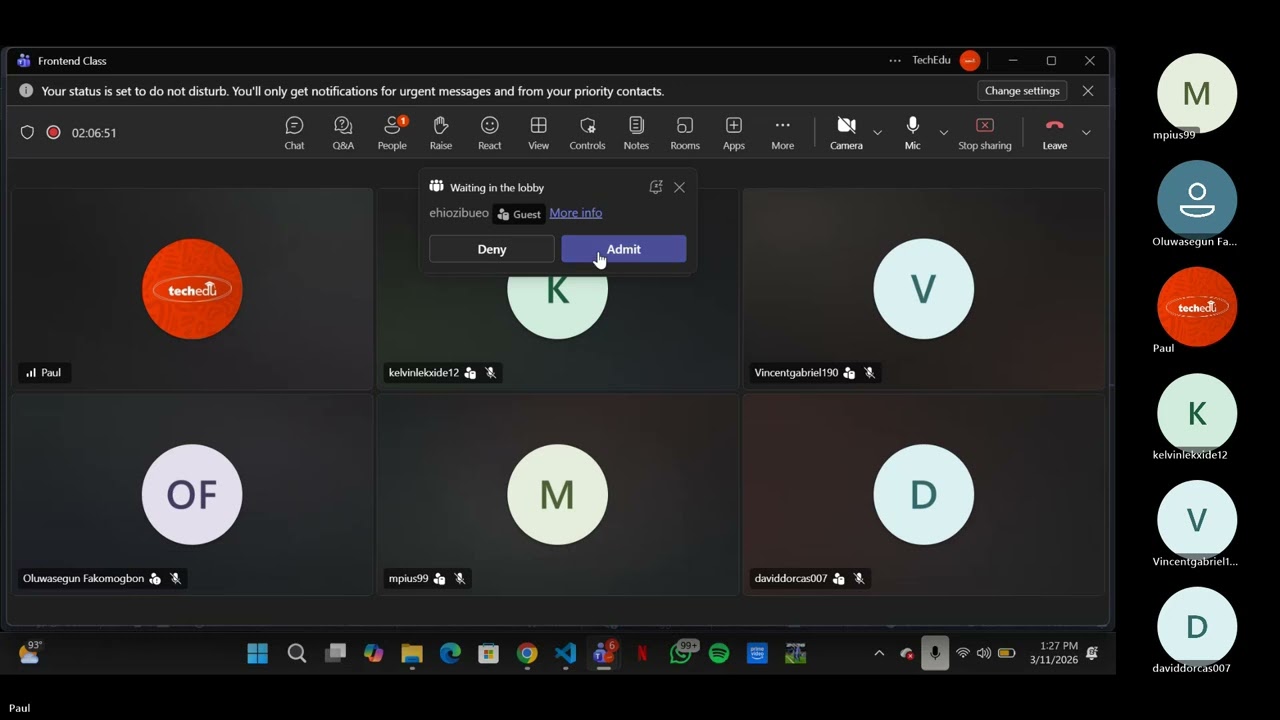Open the Apps panel
The width and height of the screenshot is (1280, 720).
tap(734, 133)
